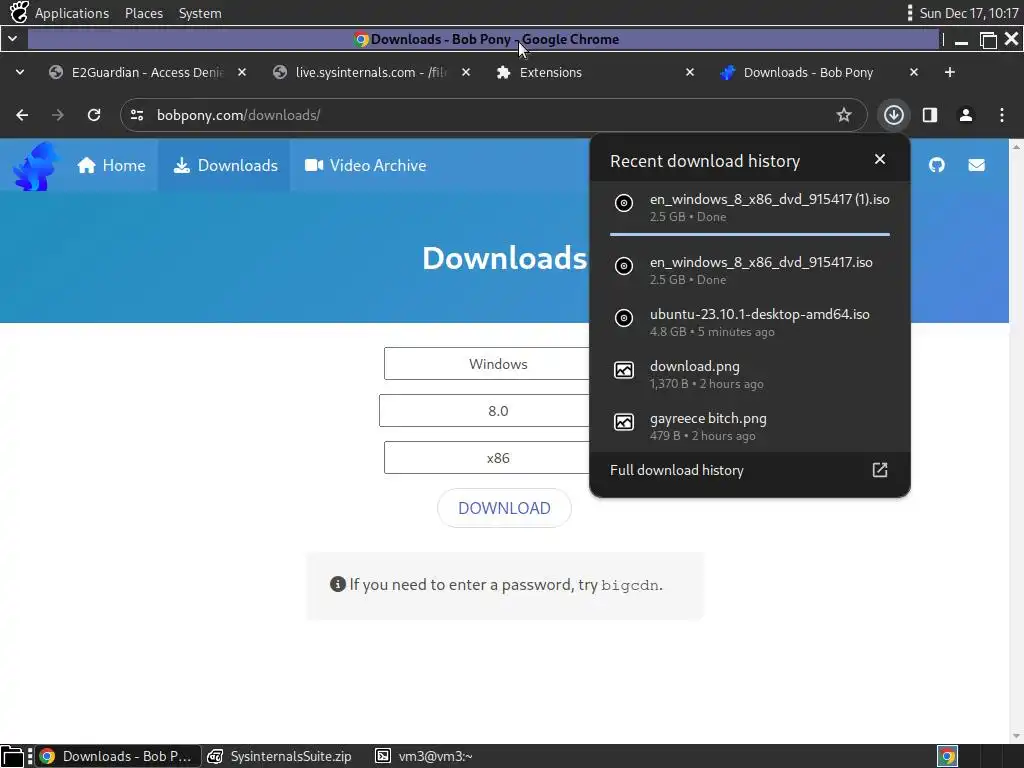Image resolution: width=1024 pixels, height=768 pixels.
Task: Open en_windows_8_x86_dvd_915417.iso download entry
Action: click(750, 270)
